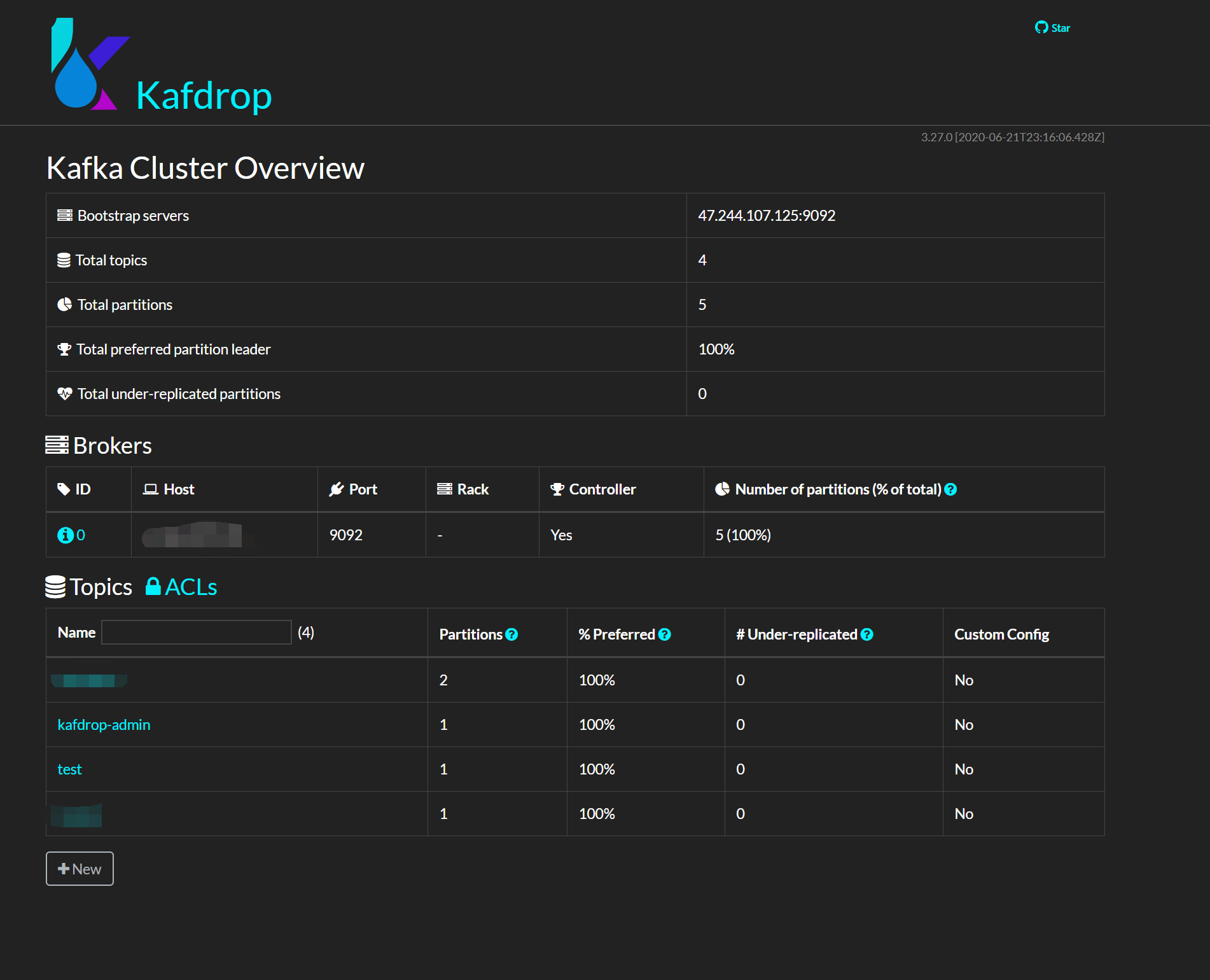Click the Rack value dash for broker 0
1210x980 pixels.
440,536
